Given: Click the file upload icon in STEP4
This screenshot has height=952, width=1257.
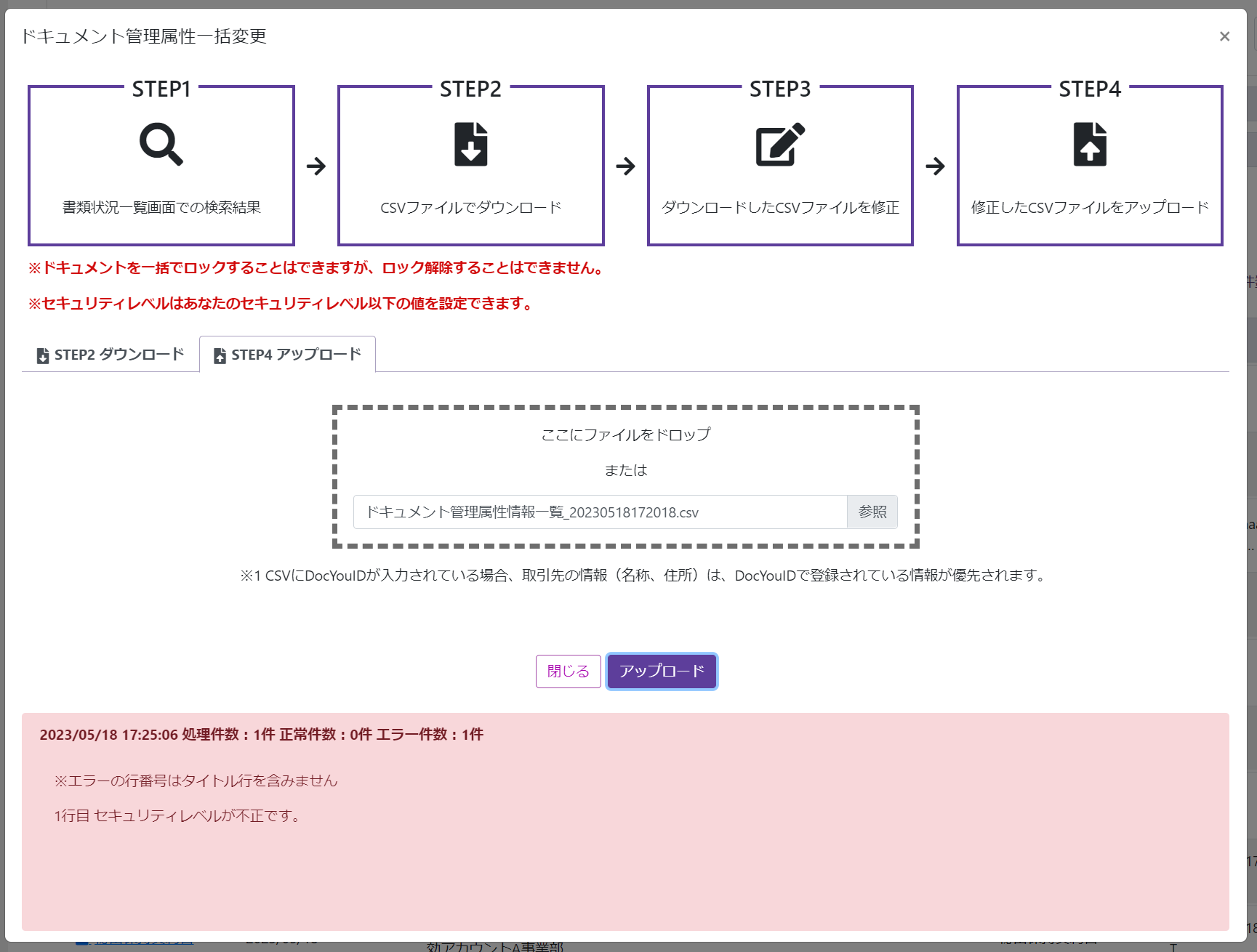Looking at the screenshot, I should pos(1089,144).
